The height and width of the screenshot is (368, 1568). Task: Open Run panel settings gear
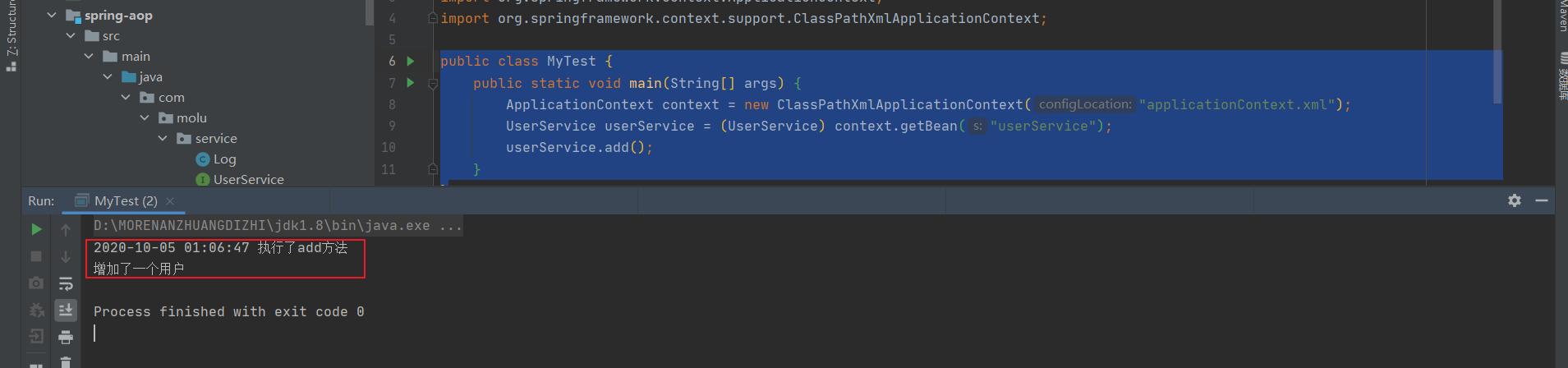point(1515,200)
